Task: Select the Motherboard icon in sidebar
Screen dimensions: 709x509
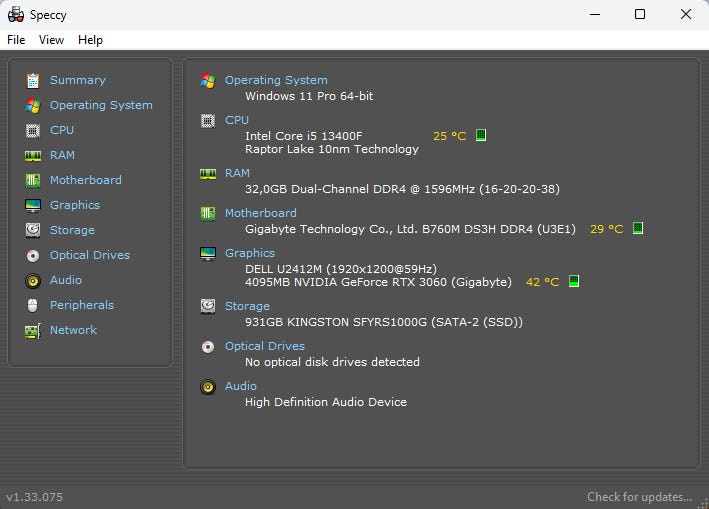Action: pyautogui.click(x=33, y=180)
